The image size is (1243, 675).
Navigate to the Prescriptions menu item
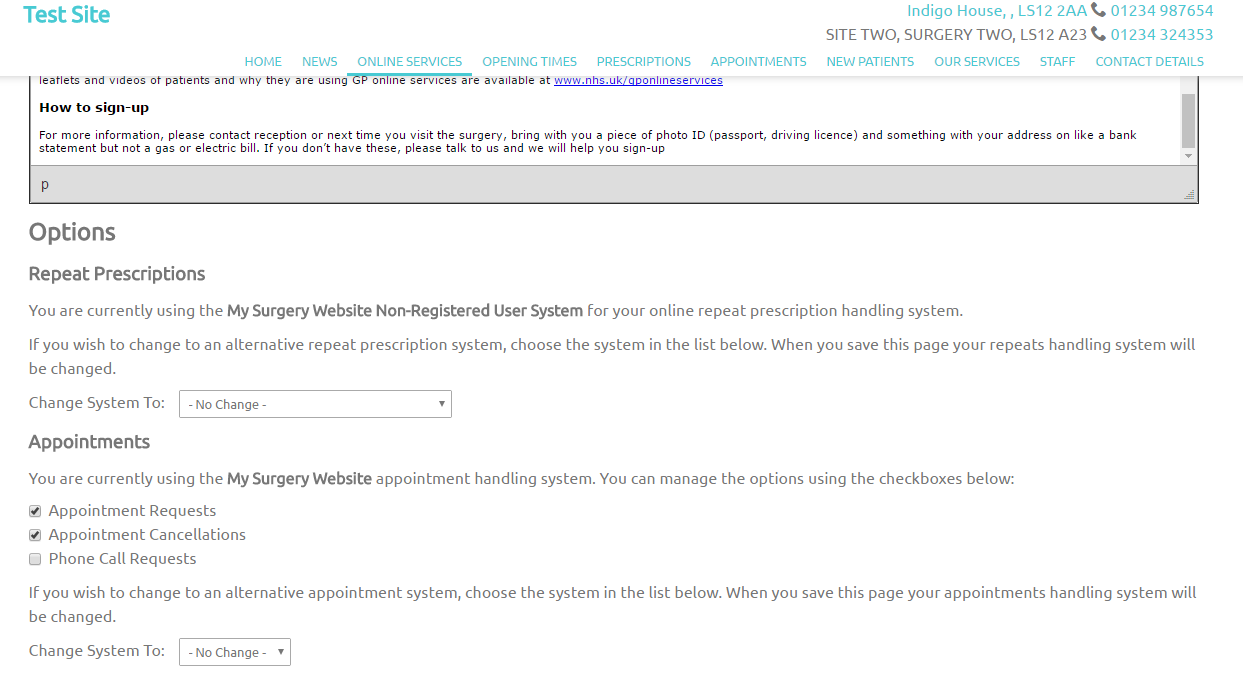(643, 62)
